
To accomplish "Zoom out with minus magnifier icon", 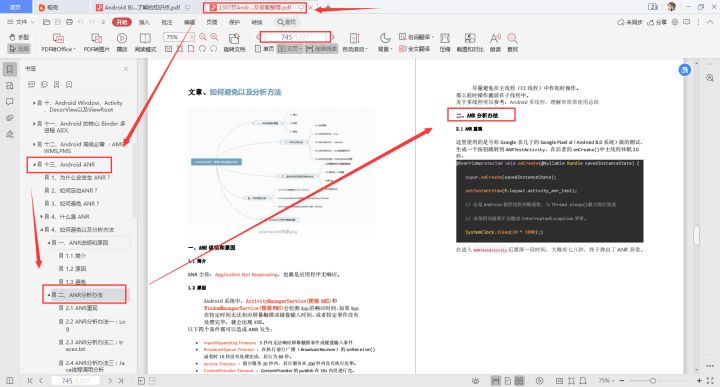I will point(202,37).
